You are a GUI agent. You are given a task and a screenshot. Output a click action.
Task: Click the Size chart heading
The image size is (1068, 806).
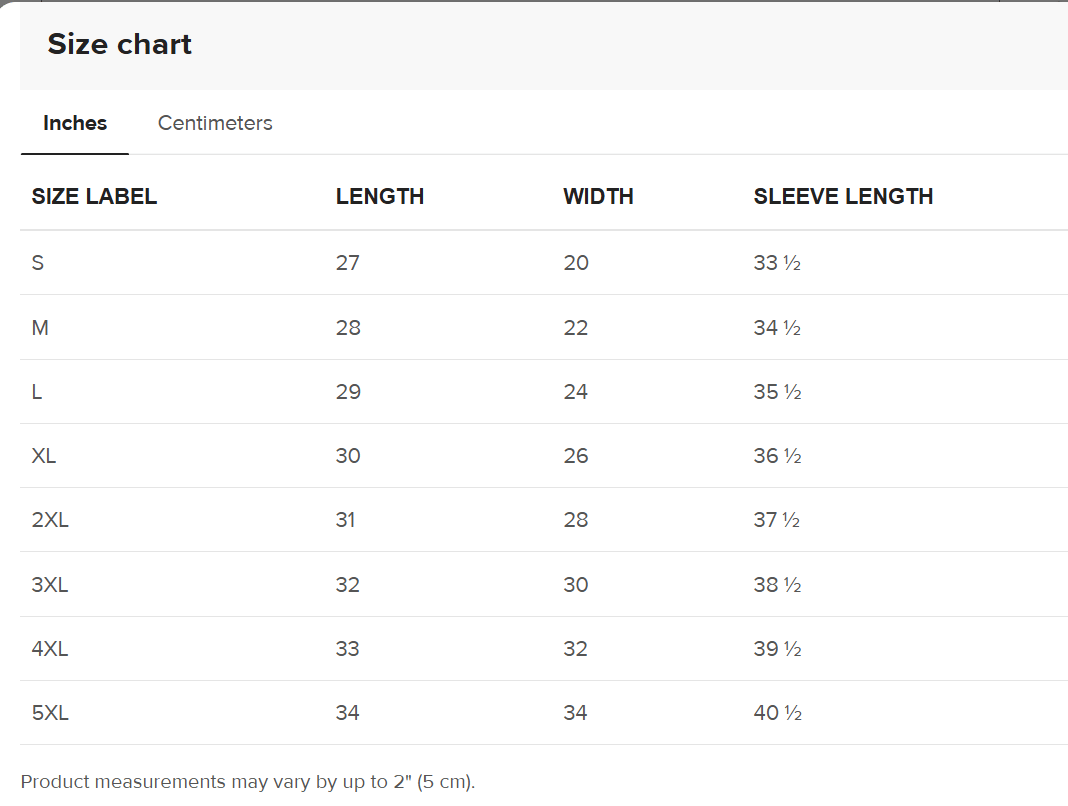pyautogui.click(x=120, y=44)
